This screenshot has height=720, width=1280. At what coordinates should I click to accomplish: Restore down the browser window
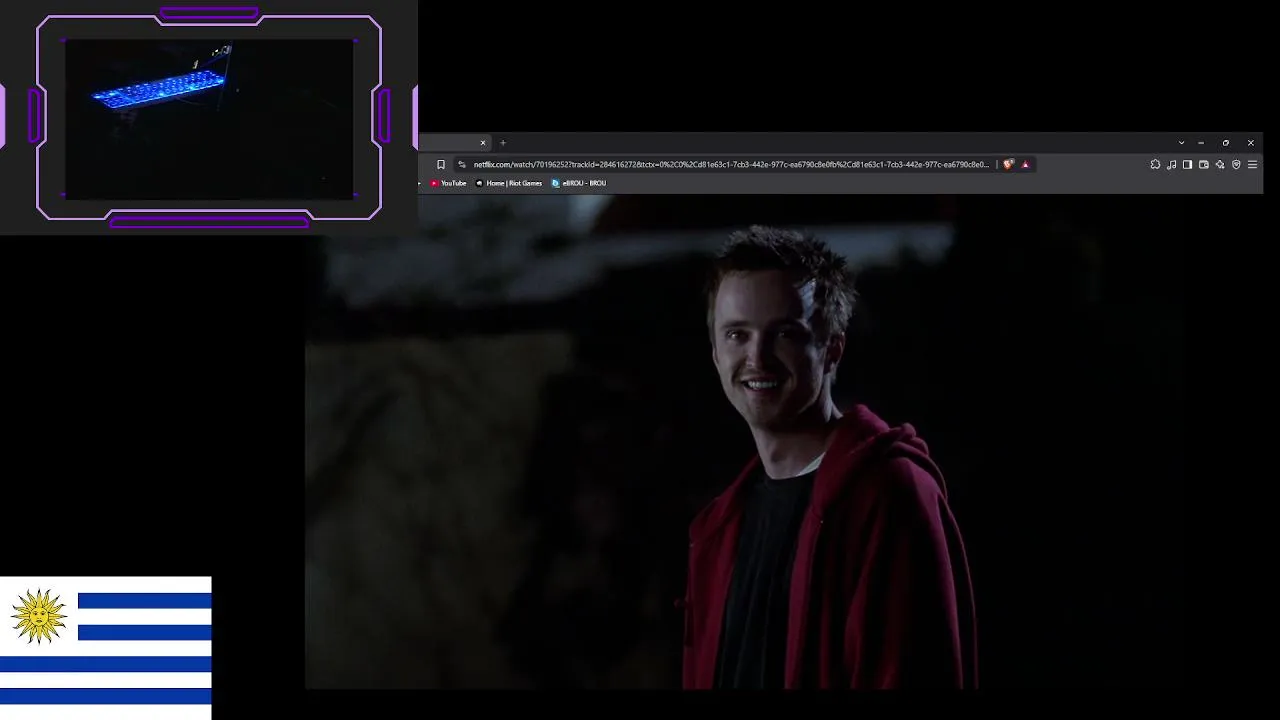(1226, 143)
